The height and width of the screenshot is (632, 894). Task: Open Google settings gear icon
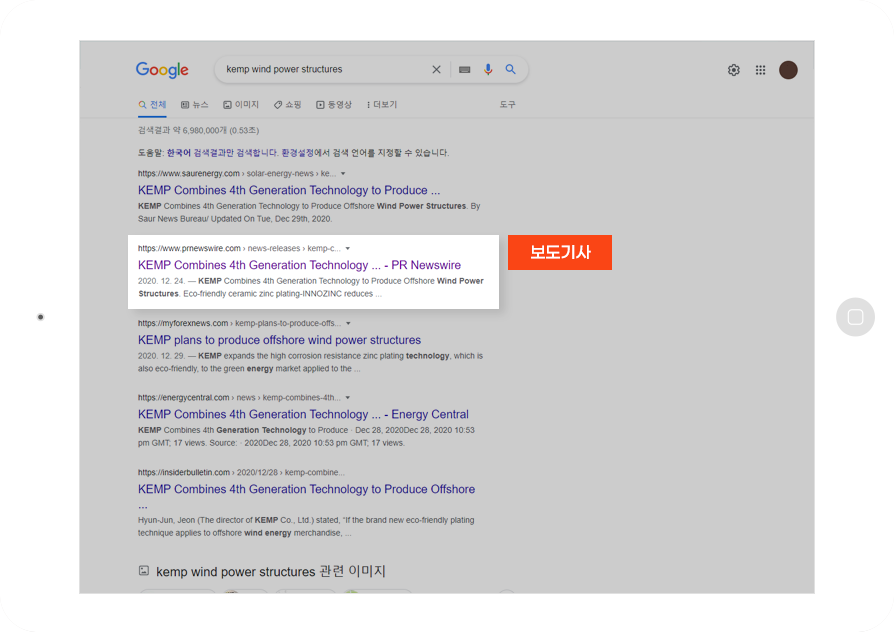(734, 70)
